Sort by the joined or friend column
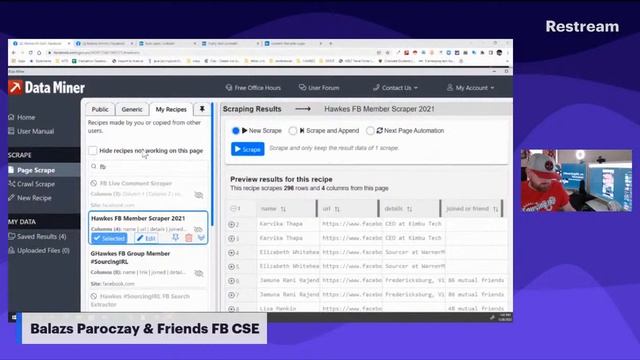 (x=496, y=209)
